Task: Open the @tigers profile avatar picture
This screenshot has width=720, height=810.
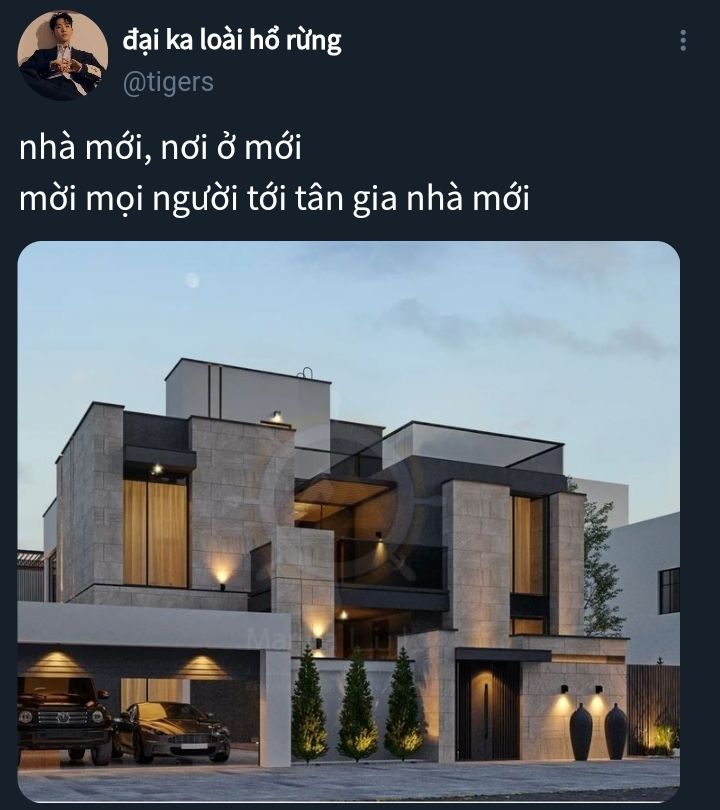Action: click(62, 55)
